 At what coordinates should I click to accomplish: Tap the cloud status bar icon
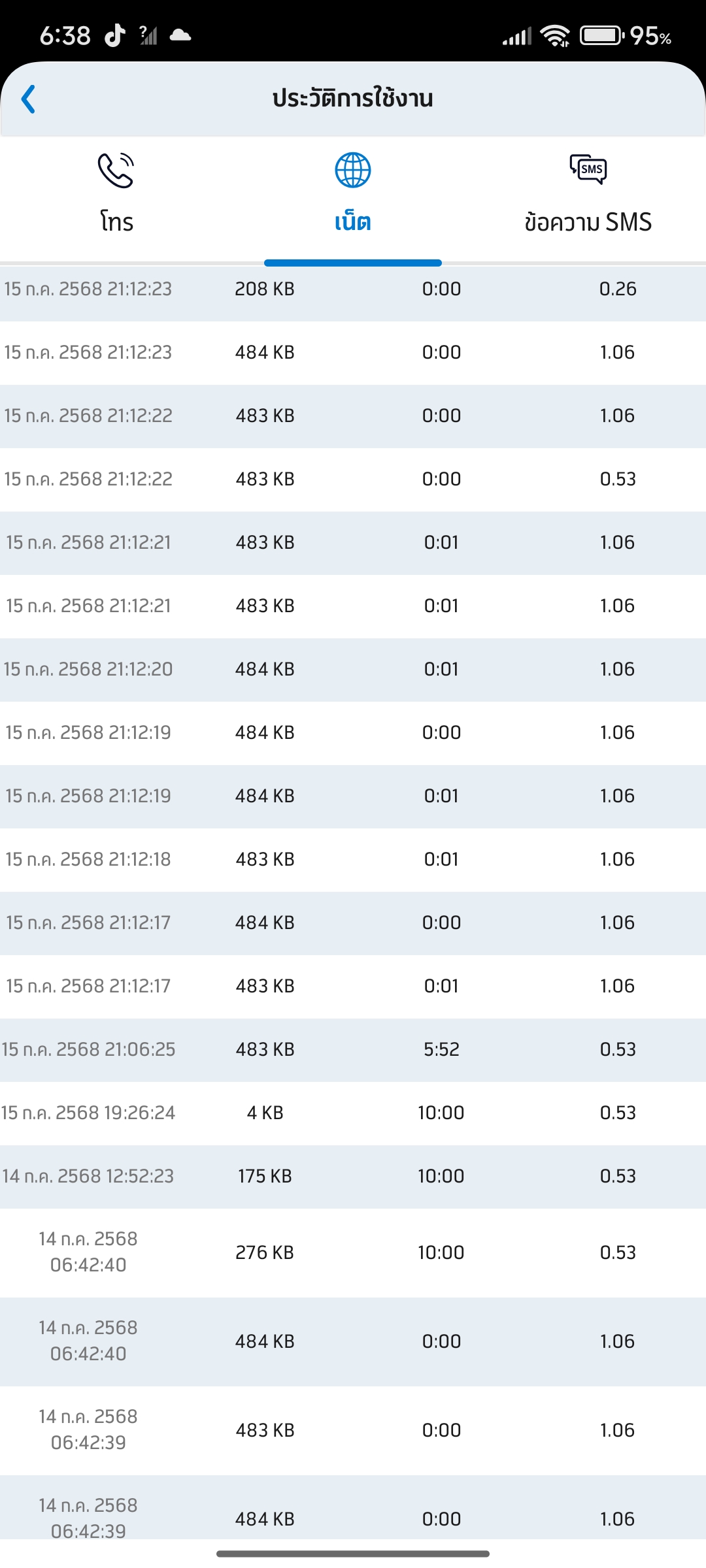tap(180, 35)
